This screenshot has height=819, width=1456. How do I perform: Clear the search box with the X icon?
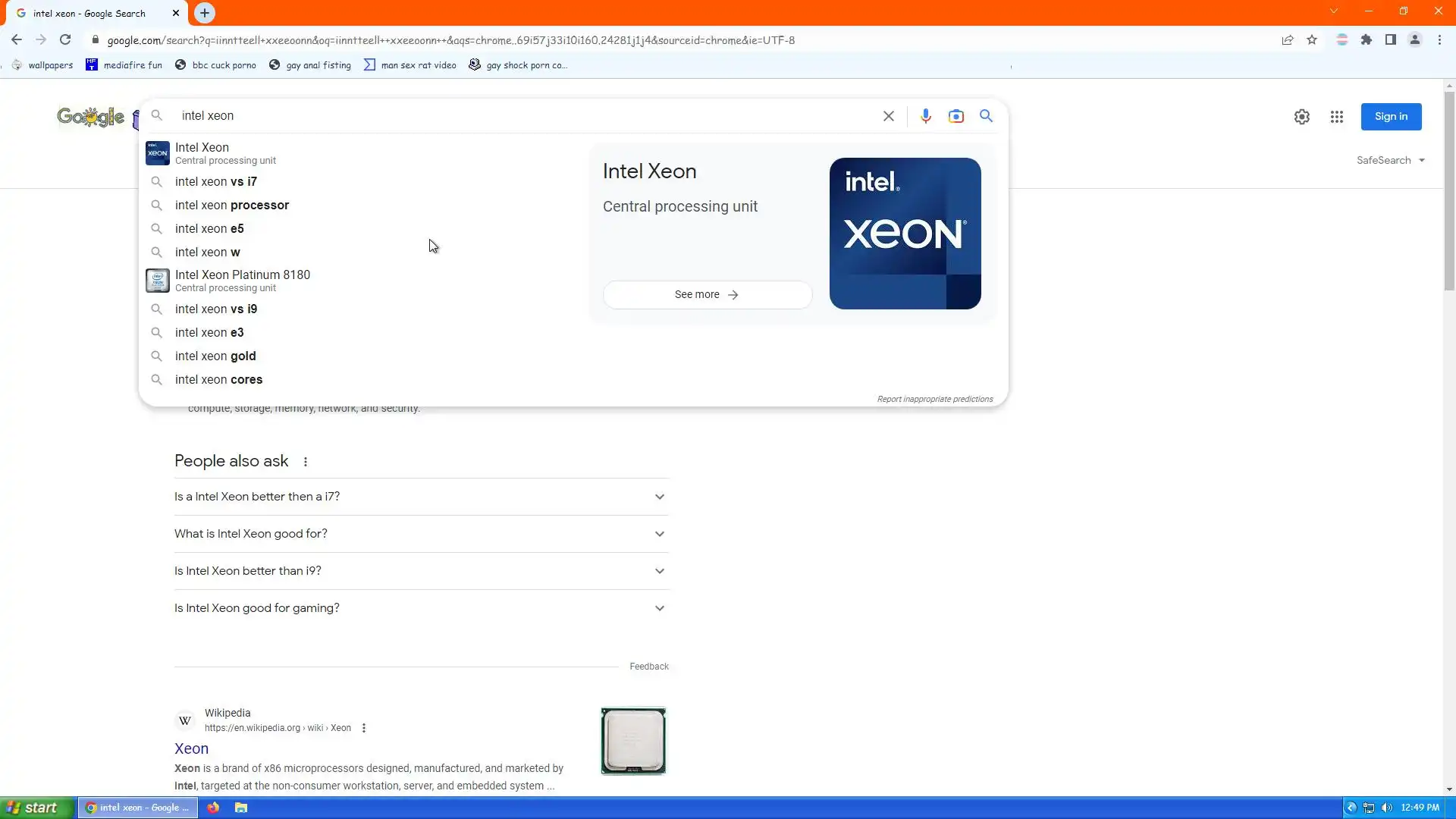888,116
